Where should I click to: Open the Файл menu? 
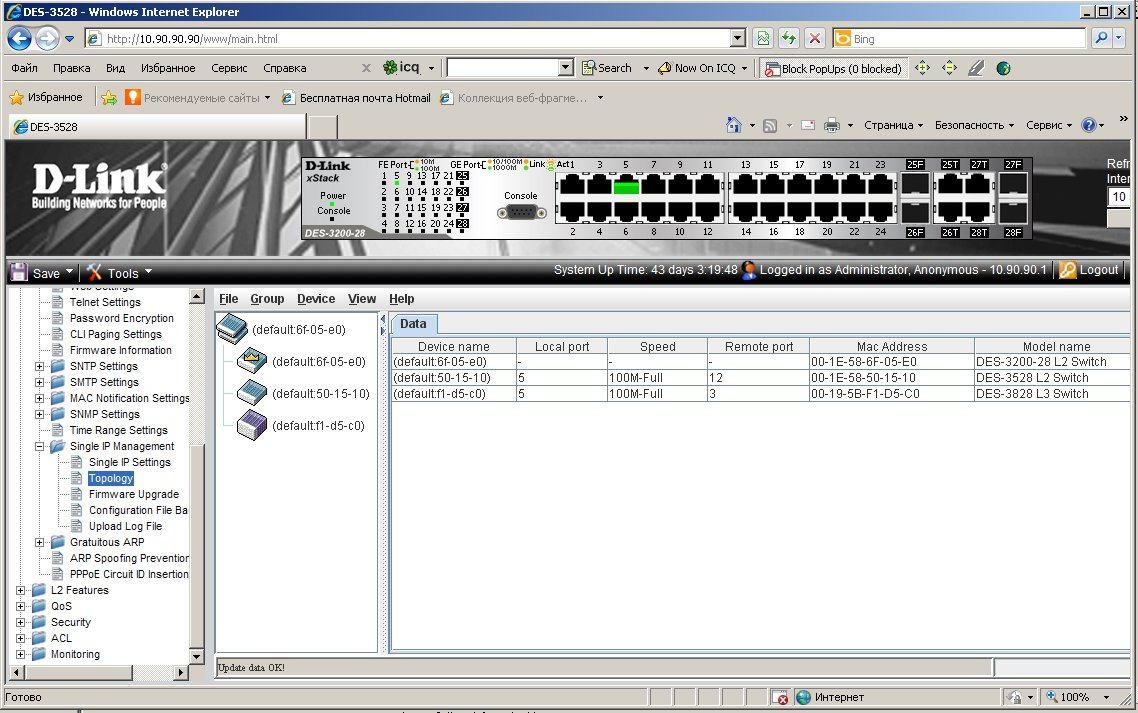coord(24,68)
